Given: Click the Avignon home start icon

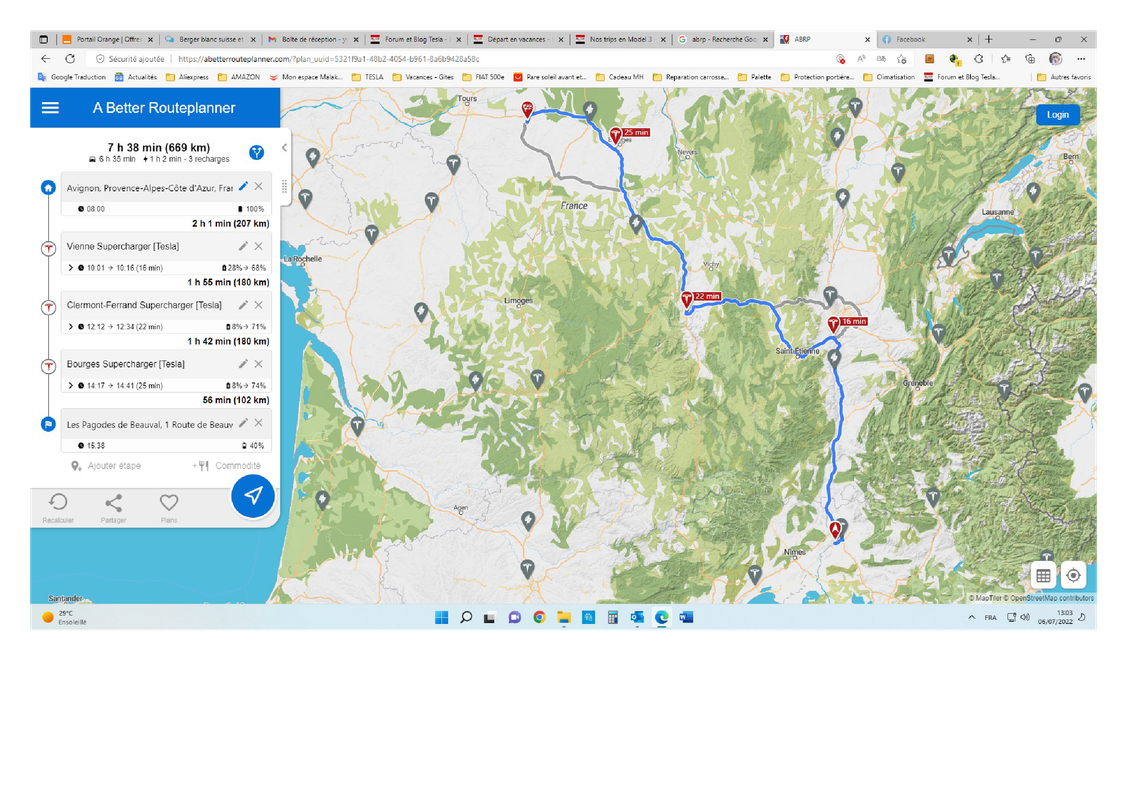Looking at the screenshot, I should click(48, 188).
